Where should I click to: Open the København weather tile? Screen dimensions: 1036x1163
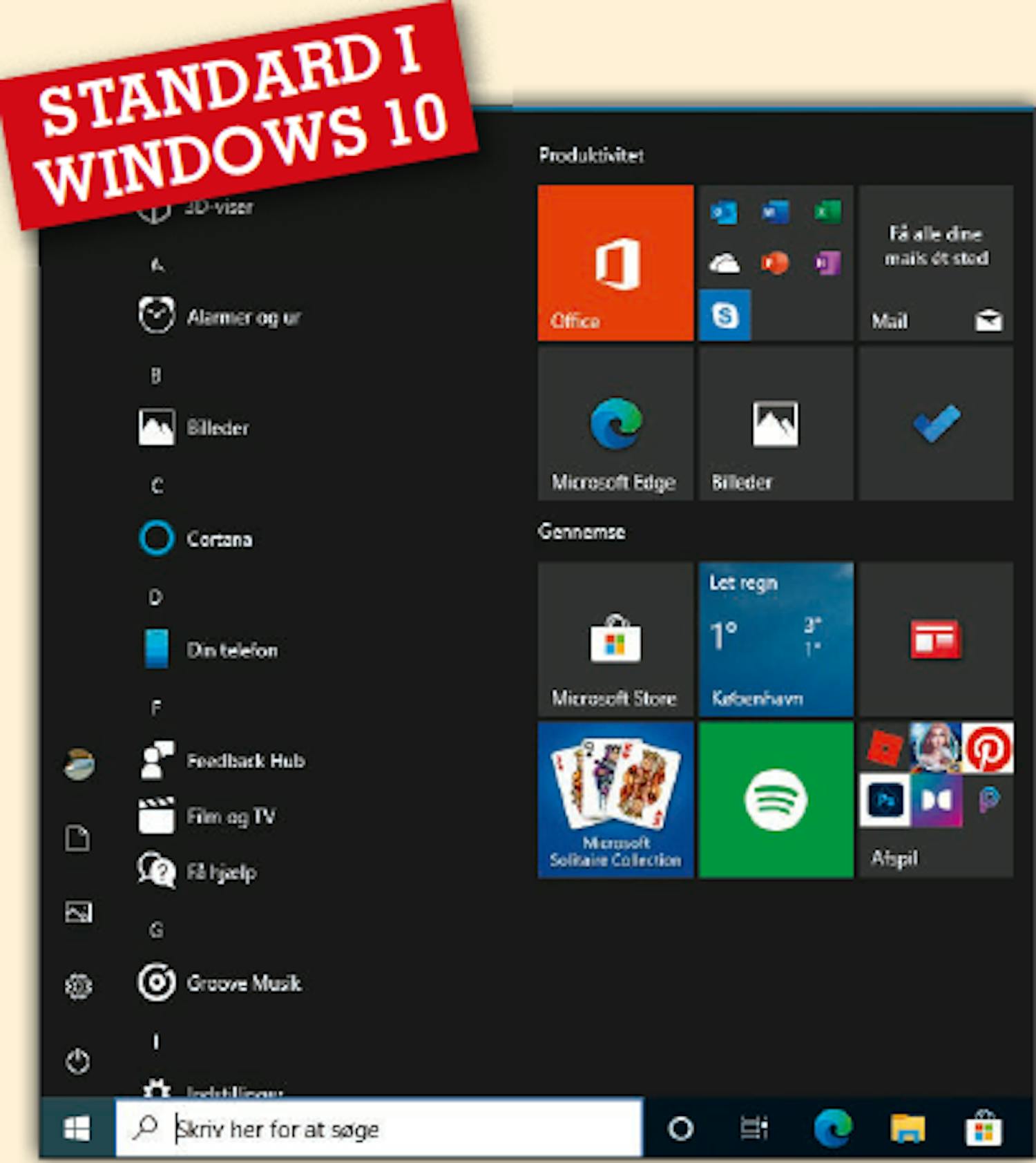click(x=776, y=639)
